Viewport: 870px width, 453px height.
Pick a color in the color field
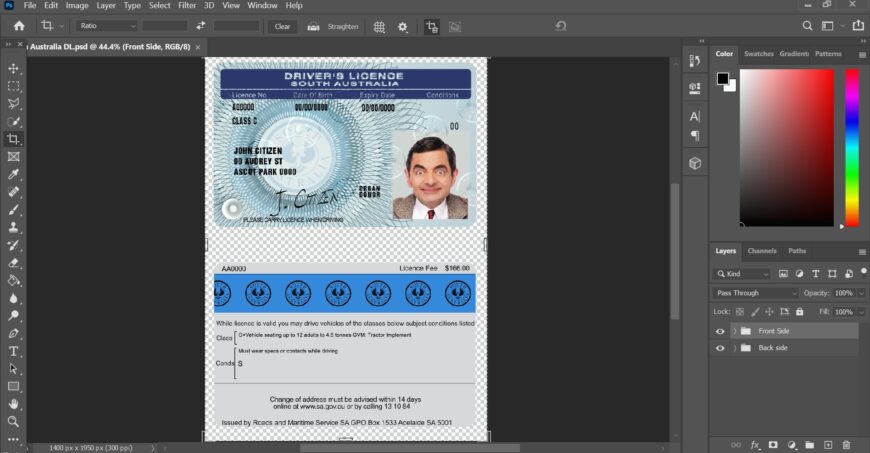click(x=787, y=148)
